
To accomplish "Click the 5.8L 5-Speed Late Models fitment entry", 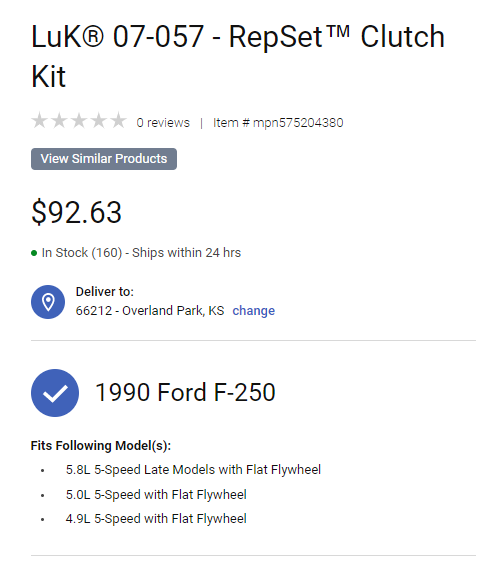I will [193, 470].
